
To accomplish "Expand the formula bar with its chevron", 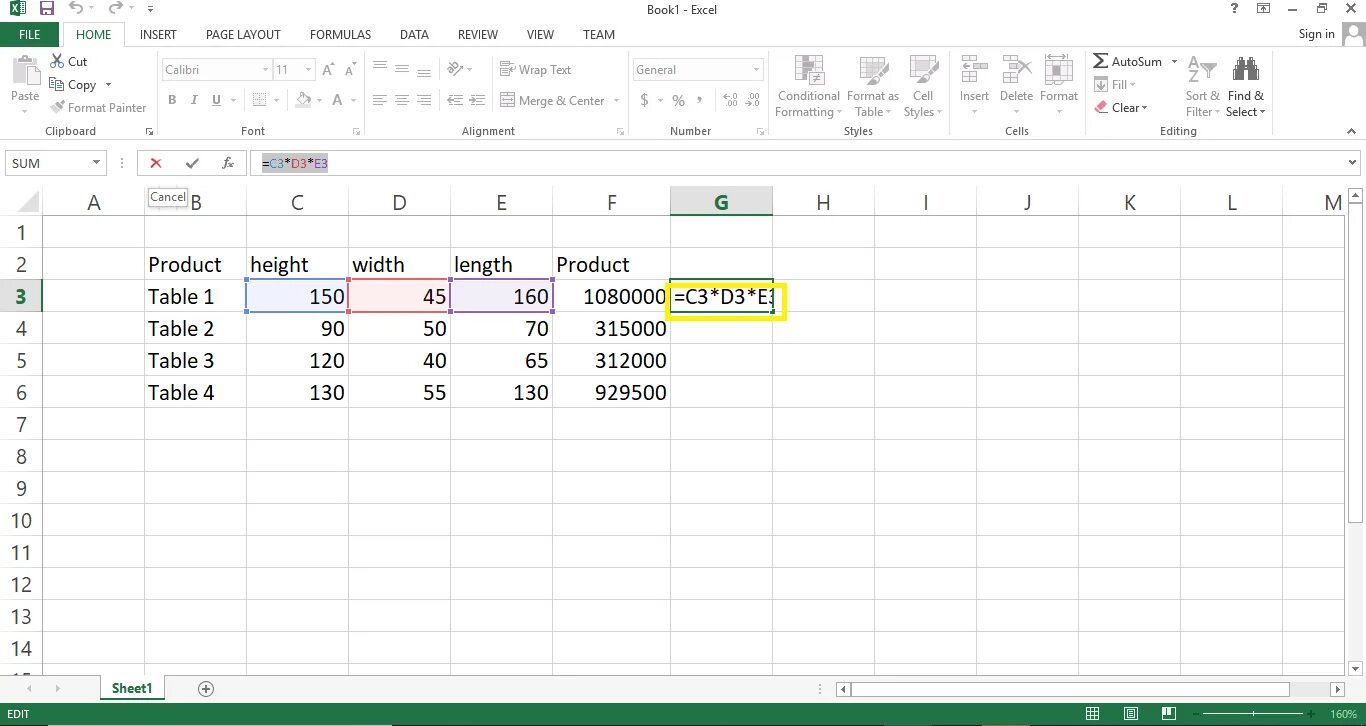I will click(x=1354, y=163).
